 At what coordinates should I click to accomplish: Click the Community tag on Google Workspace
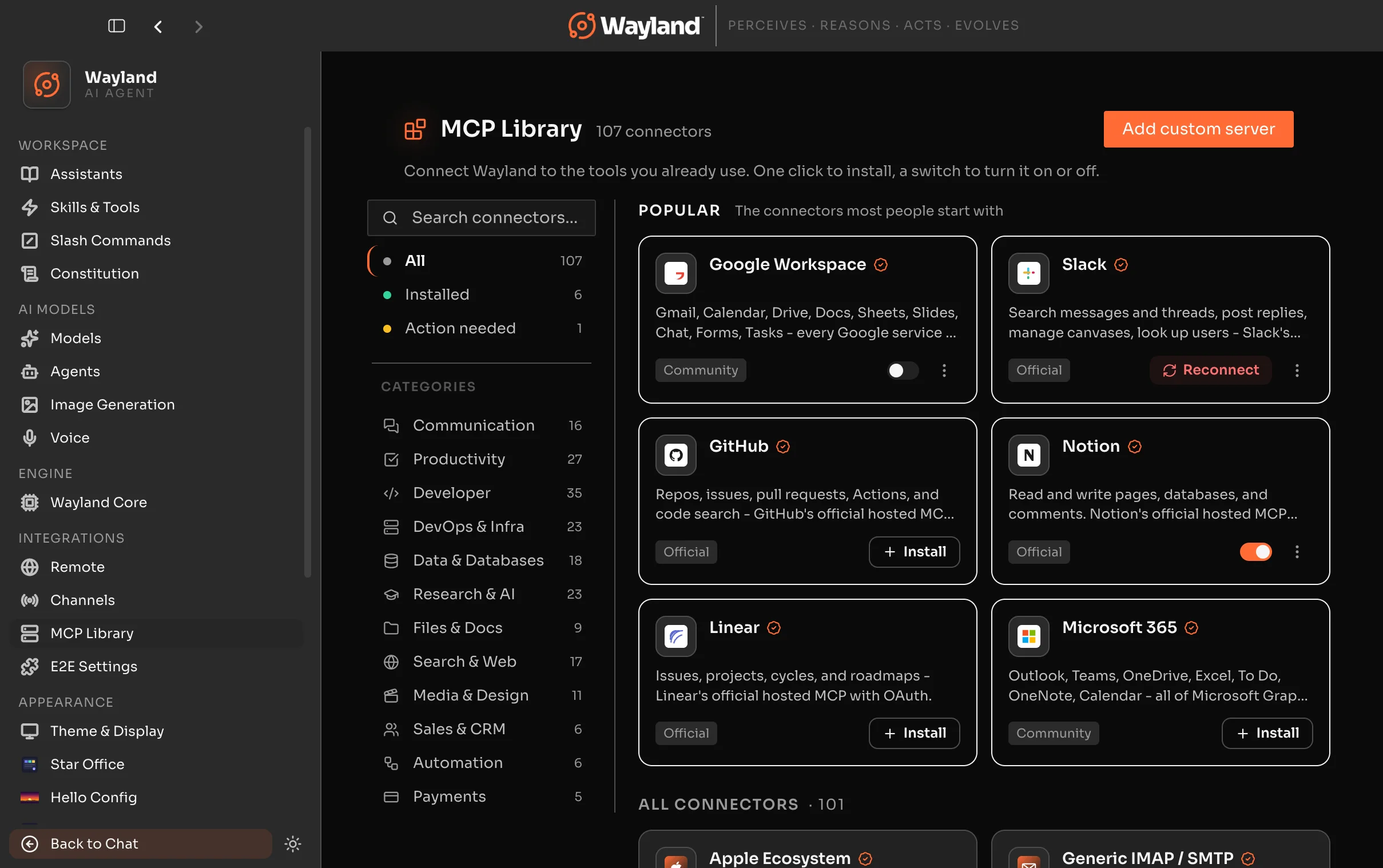click(x=701, y=371)
